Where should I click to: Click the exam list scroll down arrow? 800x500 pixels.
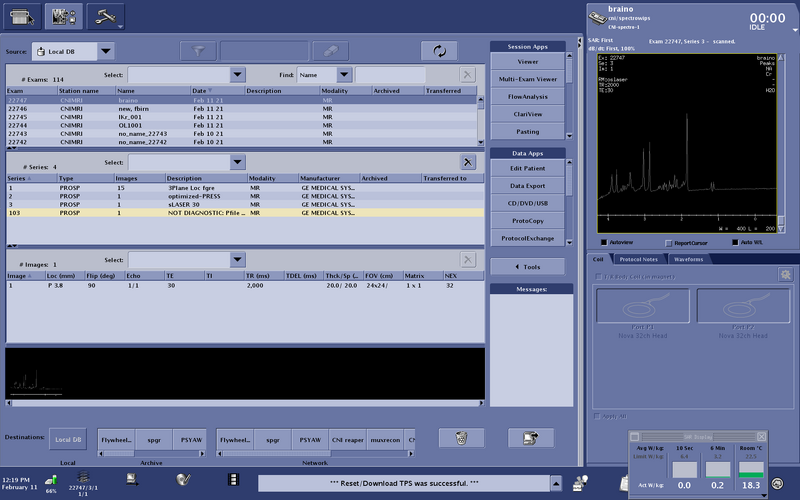481,142
